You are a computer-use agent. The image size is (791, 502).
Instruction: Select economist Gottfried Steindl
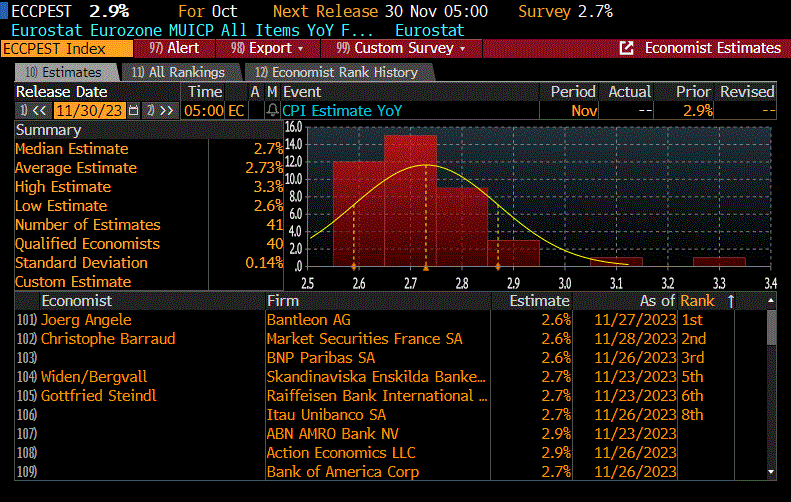(x=99, y=396)
